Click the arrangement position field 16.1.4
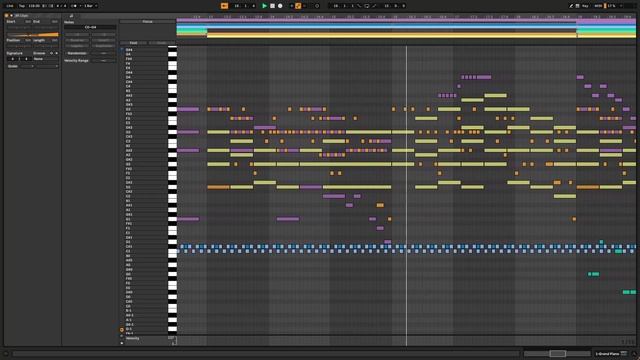 click(x=245, y=6)
